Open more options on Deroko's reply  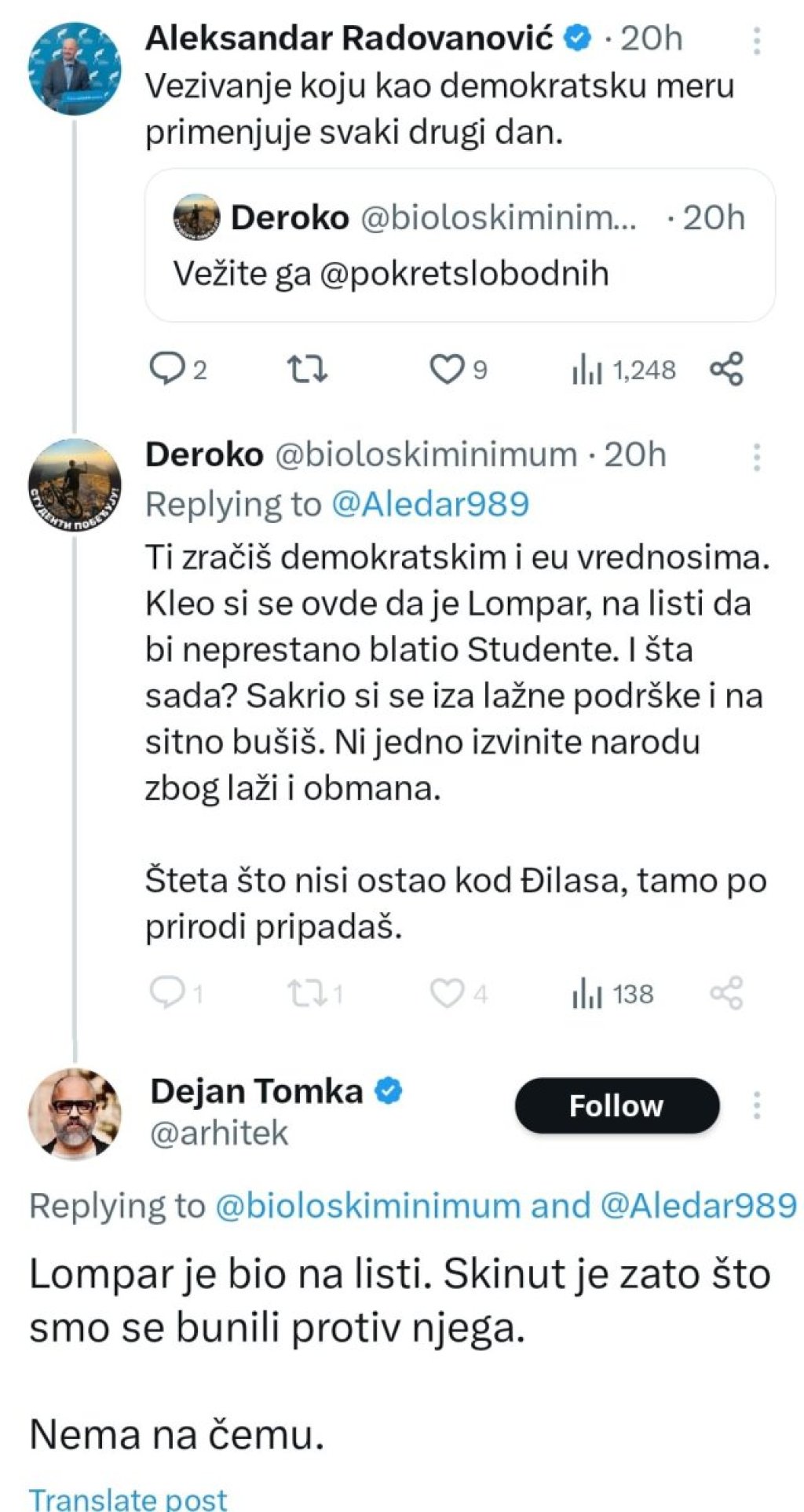(757, 457)
